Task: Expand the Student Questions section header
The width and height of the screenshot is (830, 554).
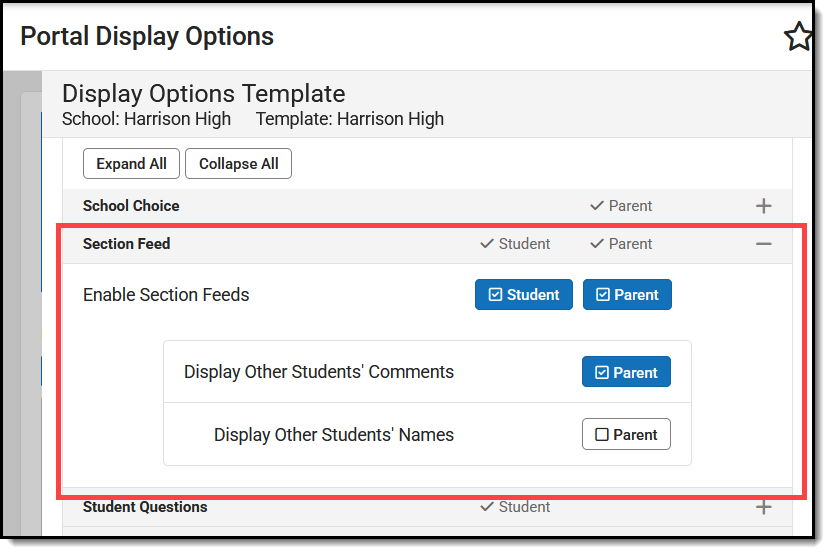Action: coord(145,507)
